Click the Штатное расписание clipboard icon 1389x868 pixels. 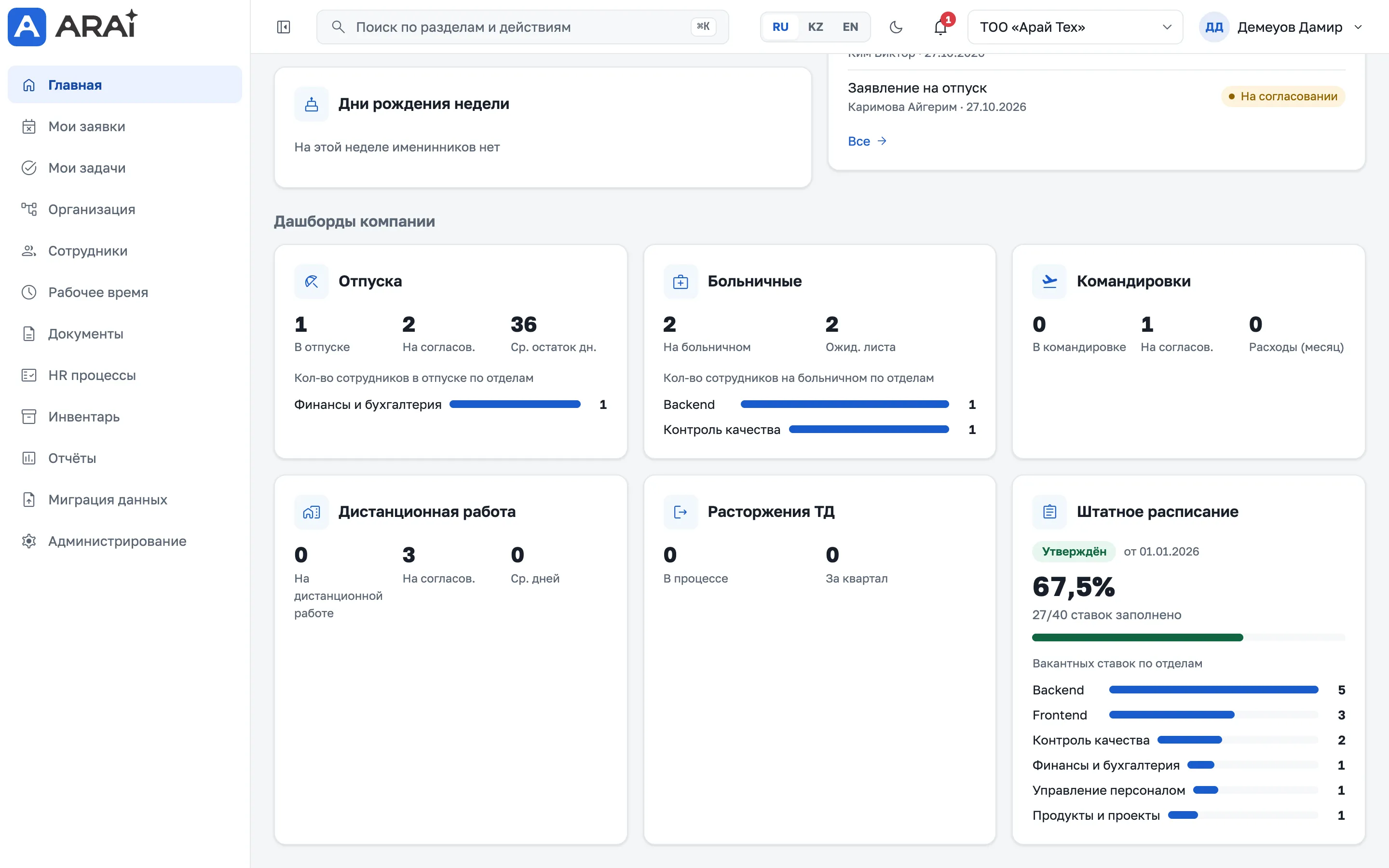[x=1049, y=512]
